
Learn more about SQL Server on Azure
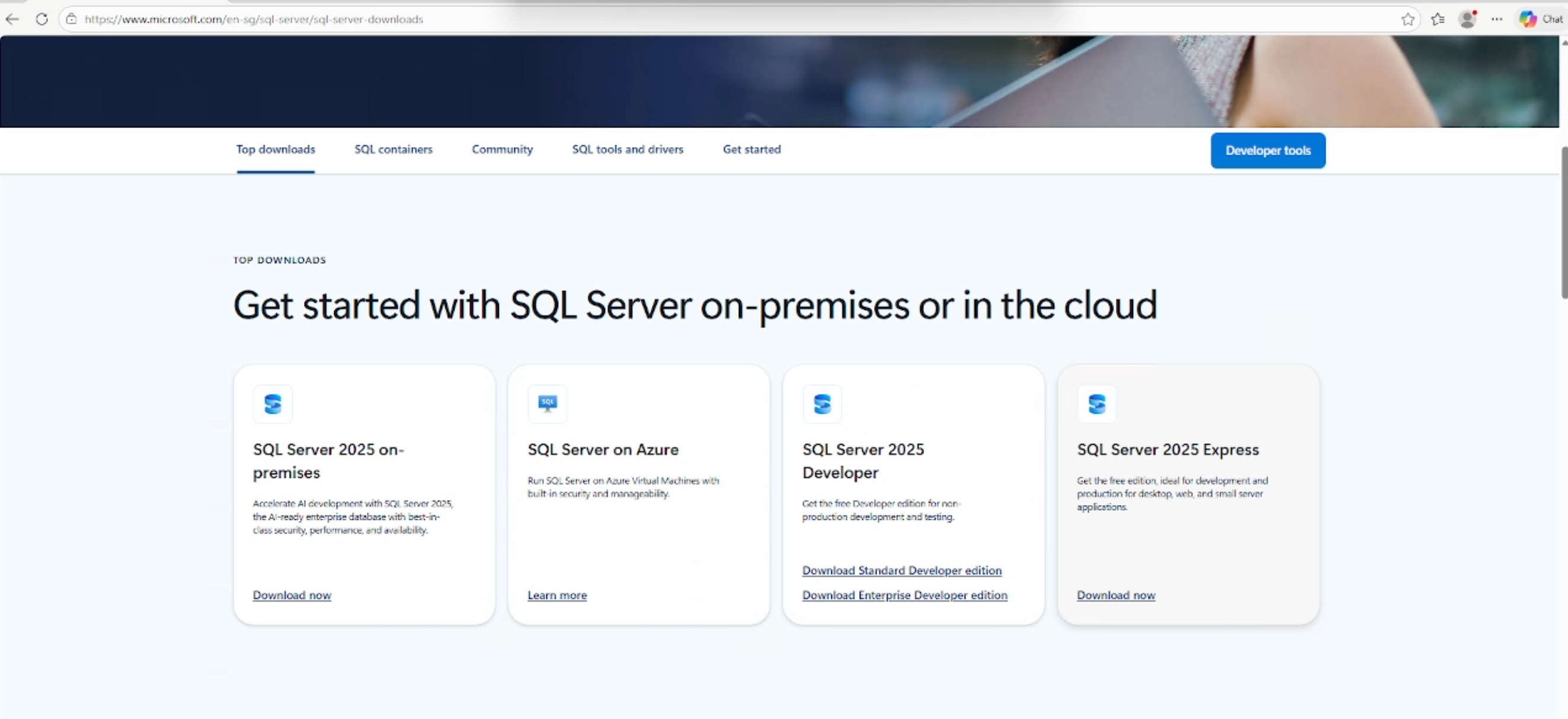click(557, 595)
